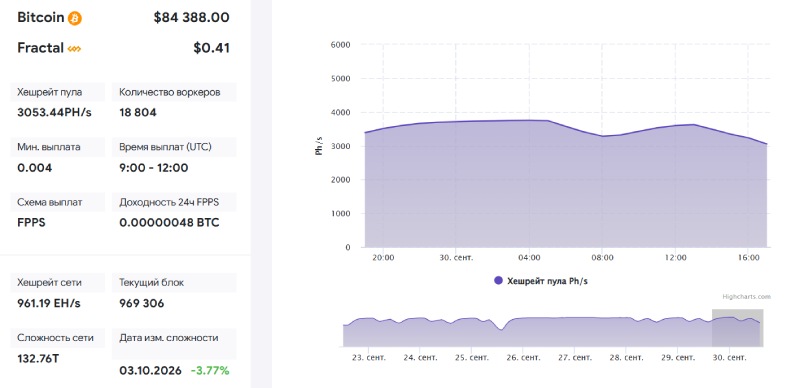Click the difficulty value 132.76T
This screenshot has width=800, height=388.
point(38,359)
